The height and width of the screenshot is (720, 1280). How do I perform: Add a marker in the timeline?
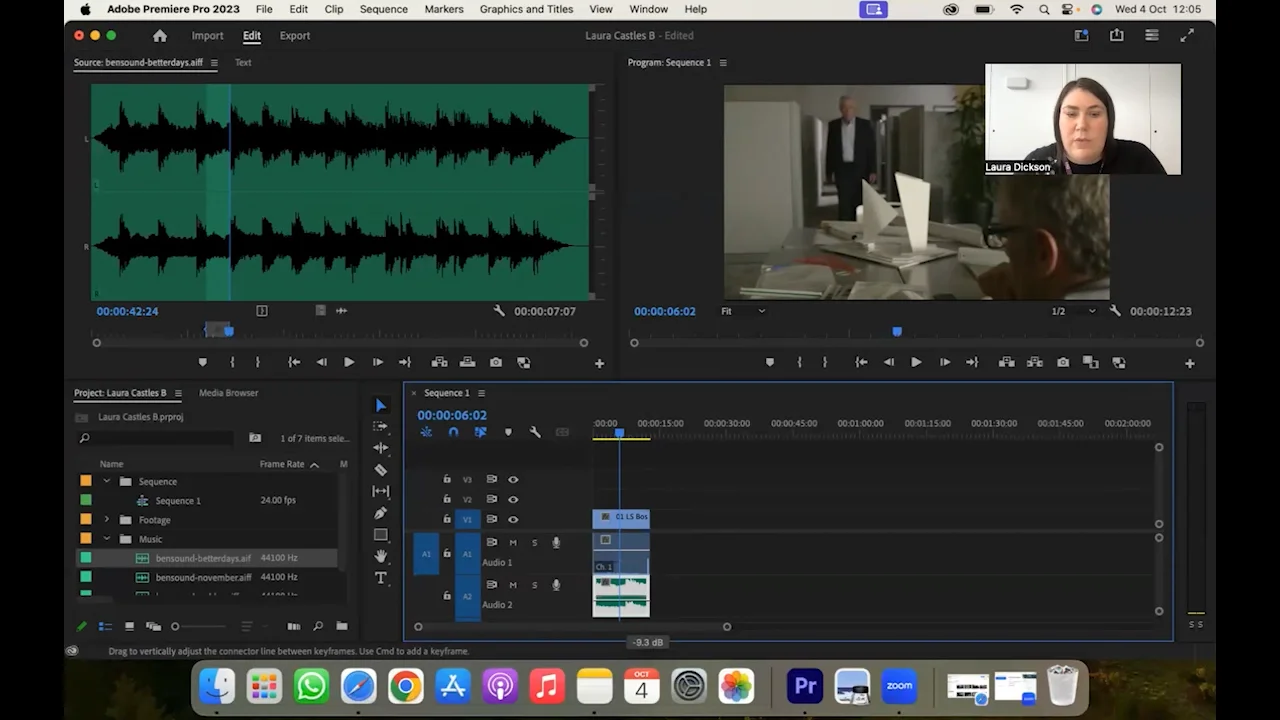pyautogui.click(x=508, y=432)
